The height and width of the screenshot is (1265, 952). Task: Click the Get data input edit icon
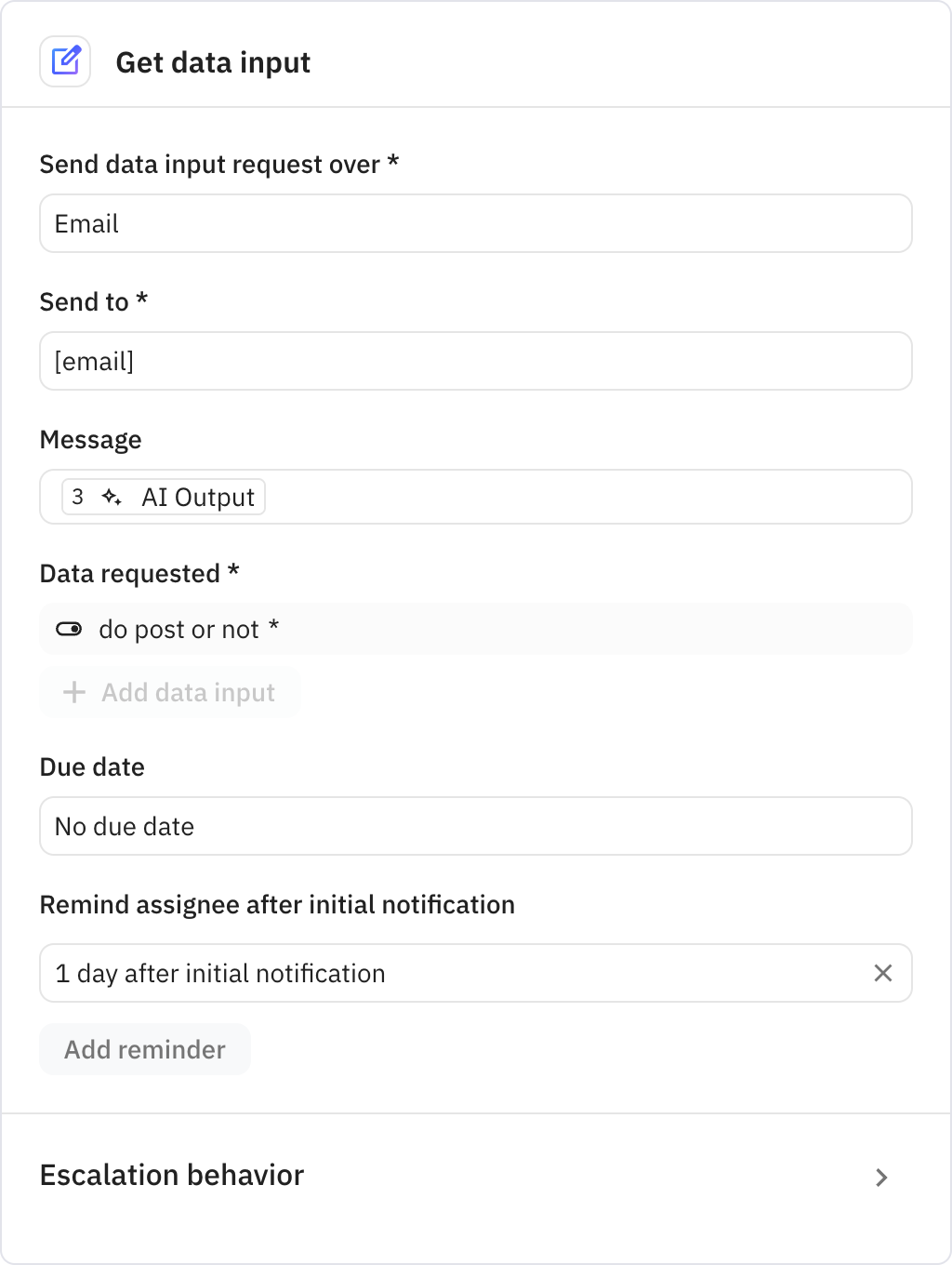tap(65, 60)
